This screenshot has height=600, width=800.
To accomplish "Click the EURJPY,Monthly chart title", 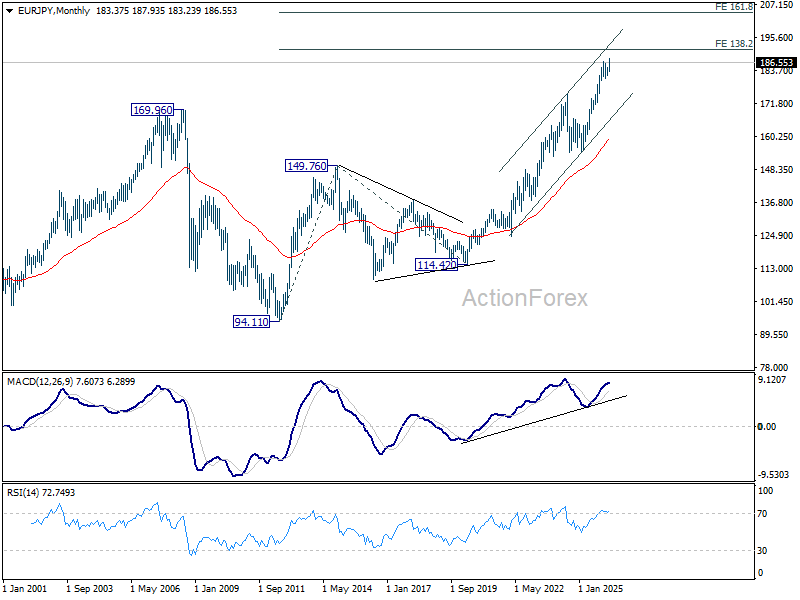I will point(54,11).
